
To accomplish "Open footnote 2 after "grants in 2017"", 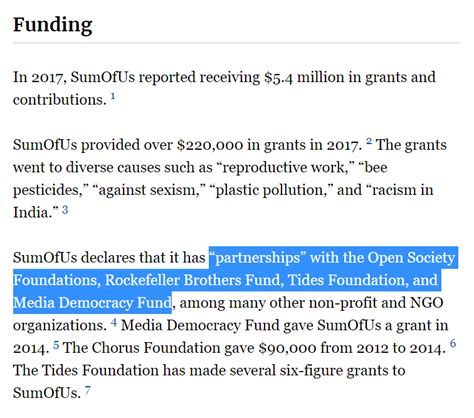I will pyautogui.click(x=369, y=141).
